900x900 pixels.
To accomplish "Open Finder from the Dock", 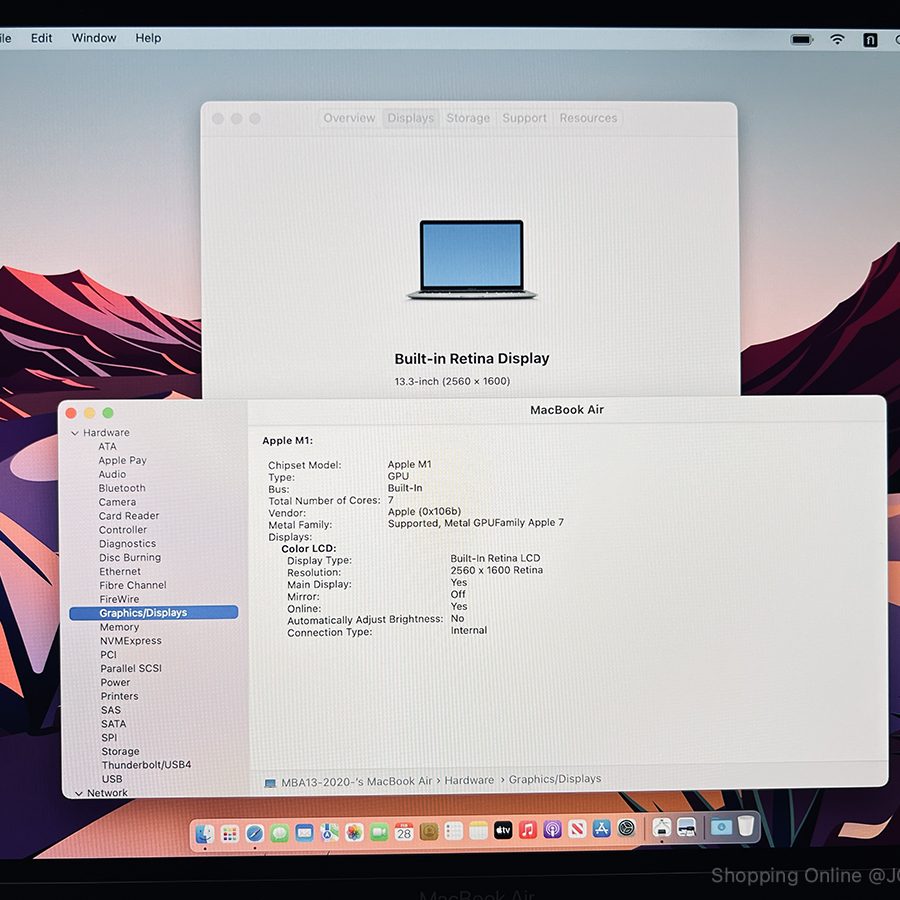I will click(204, 833).
